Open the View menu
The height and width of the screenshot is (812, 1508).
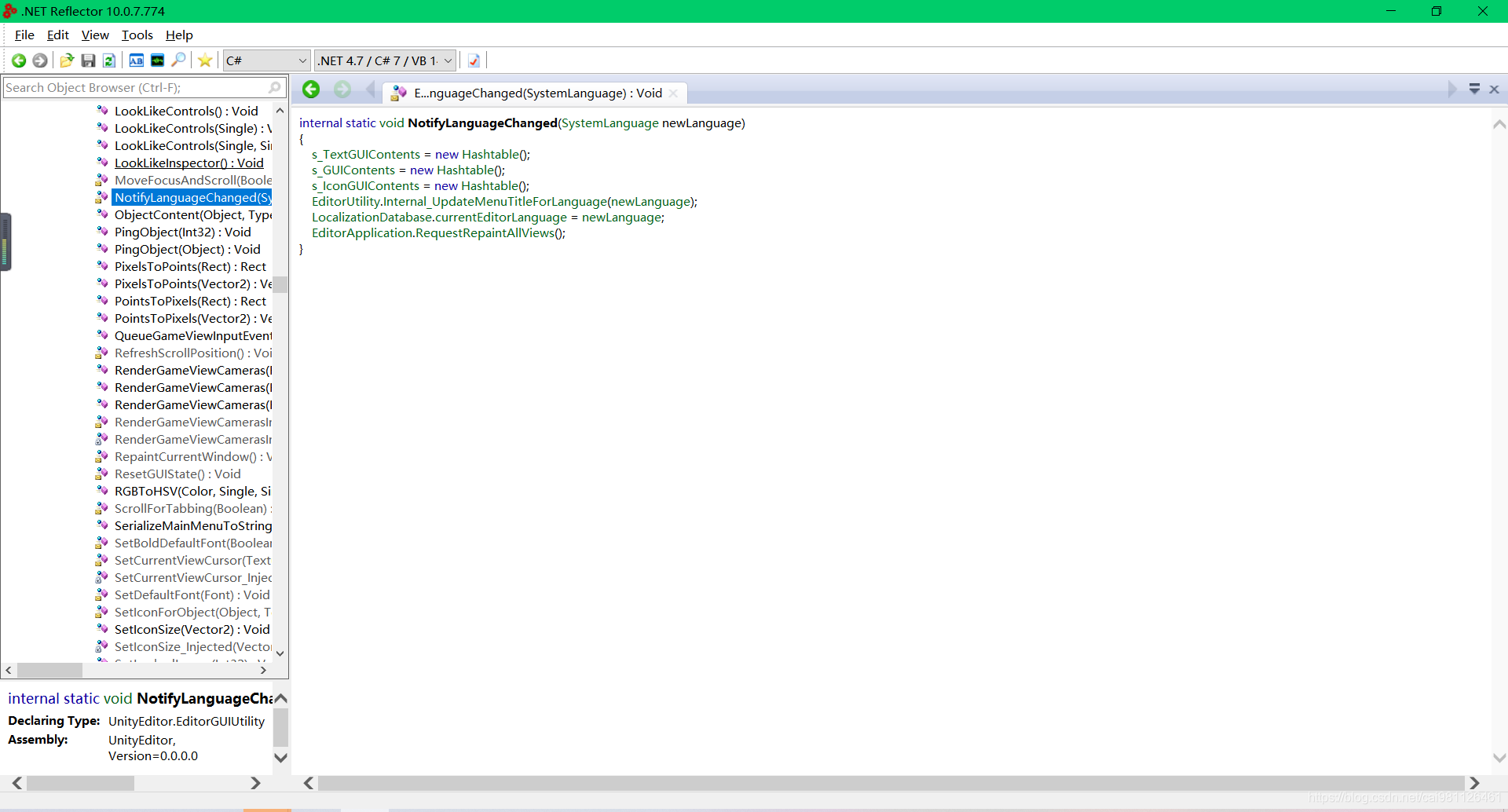pyautogui.click(x=95, y=35)
